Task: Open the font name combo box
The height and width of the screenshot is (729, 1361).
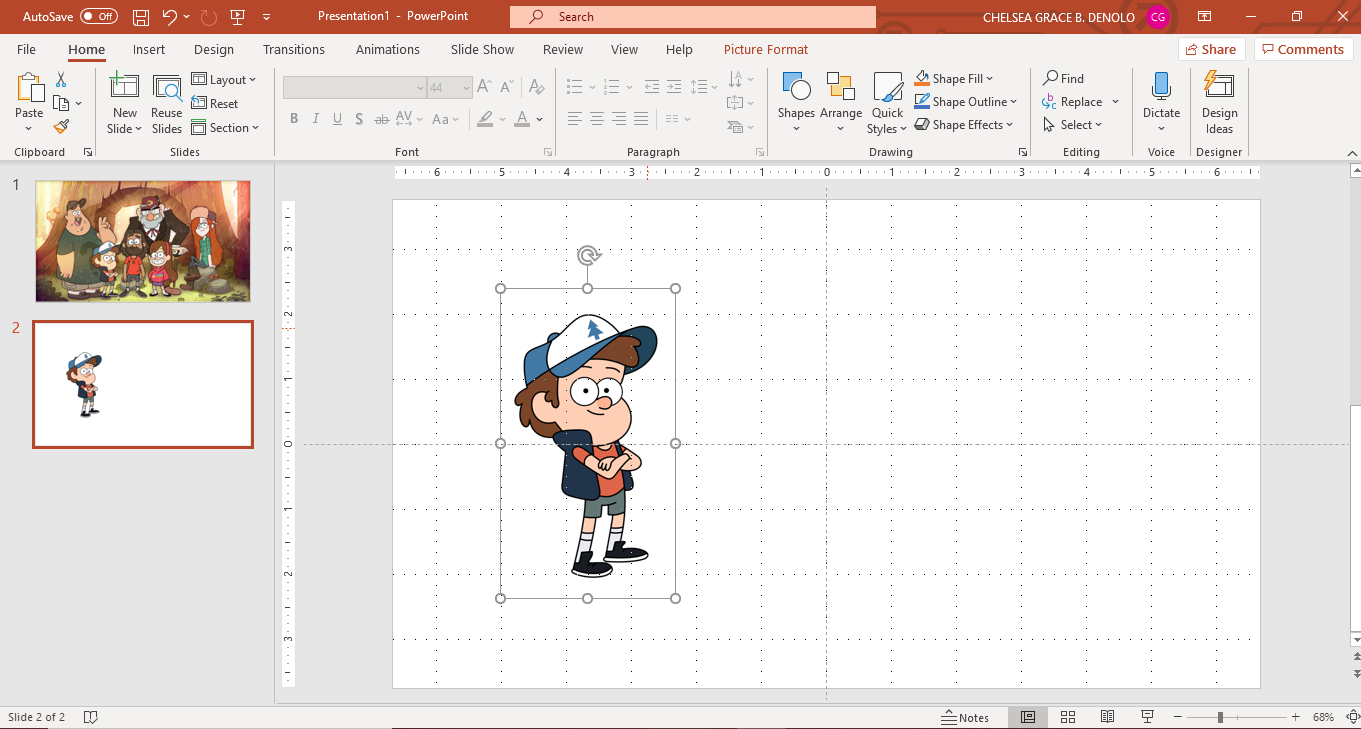Action: tap(355, 88)
